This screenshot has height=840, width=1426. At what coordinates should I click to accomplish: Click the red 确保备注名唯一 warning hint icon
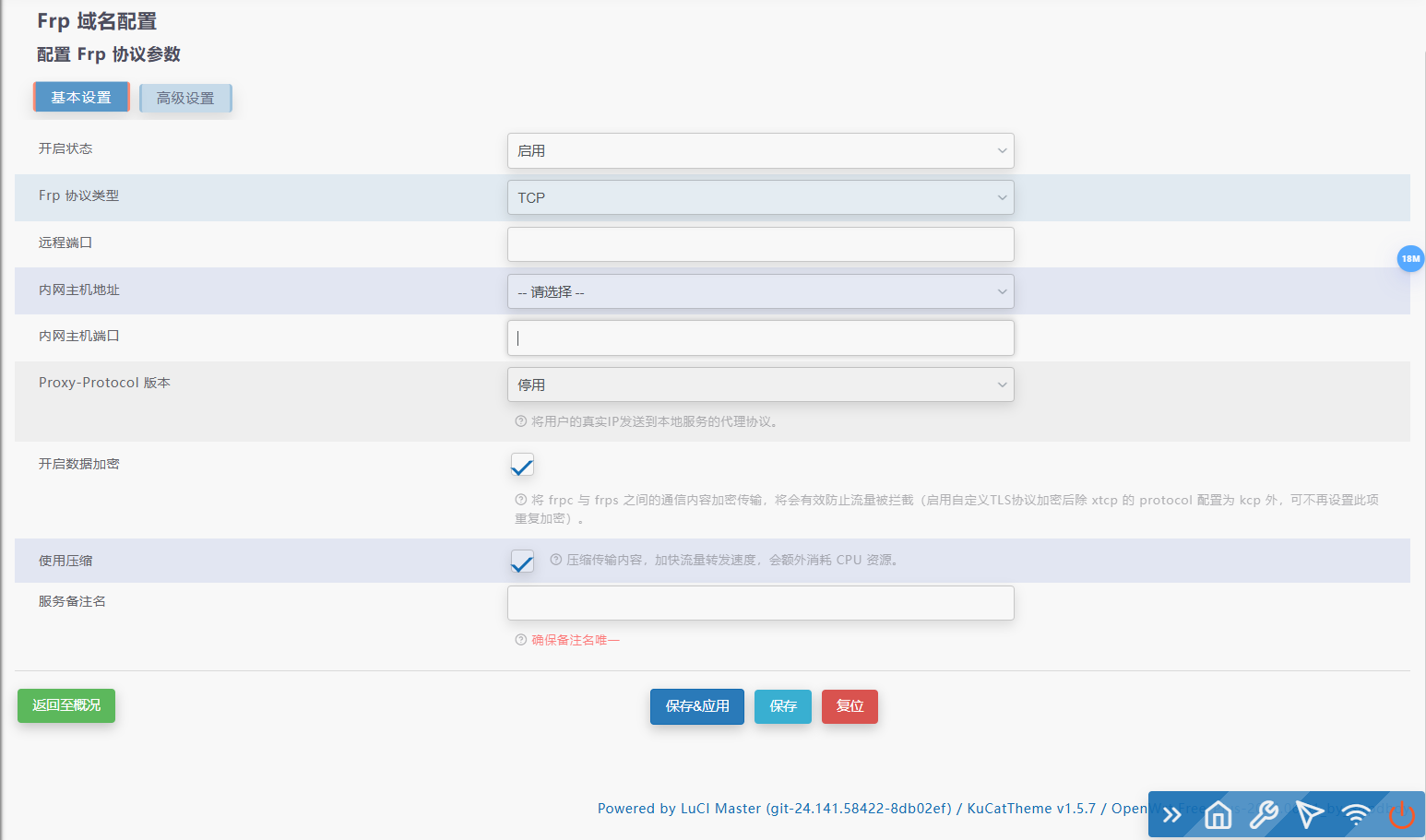[x=519, y=639]
